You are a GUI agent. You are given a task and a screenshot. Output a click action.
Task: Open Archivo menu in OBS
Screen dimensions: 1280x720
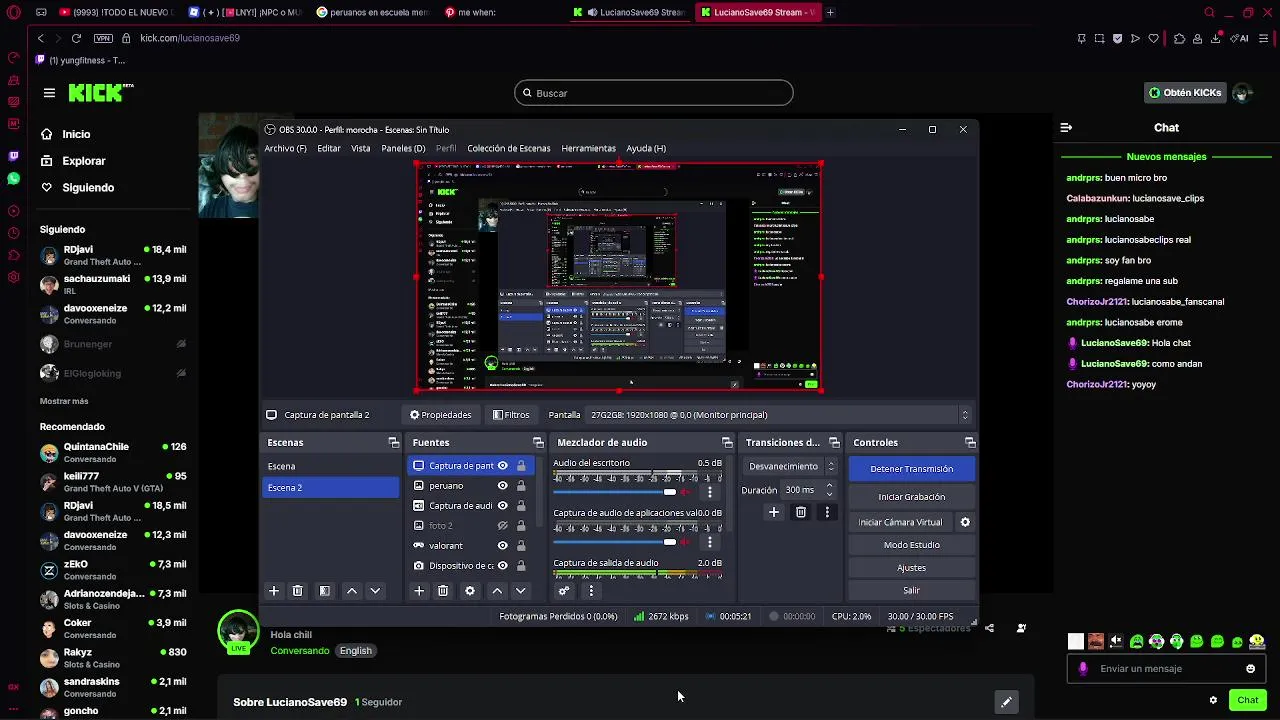285,148
